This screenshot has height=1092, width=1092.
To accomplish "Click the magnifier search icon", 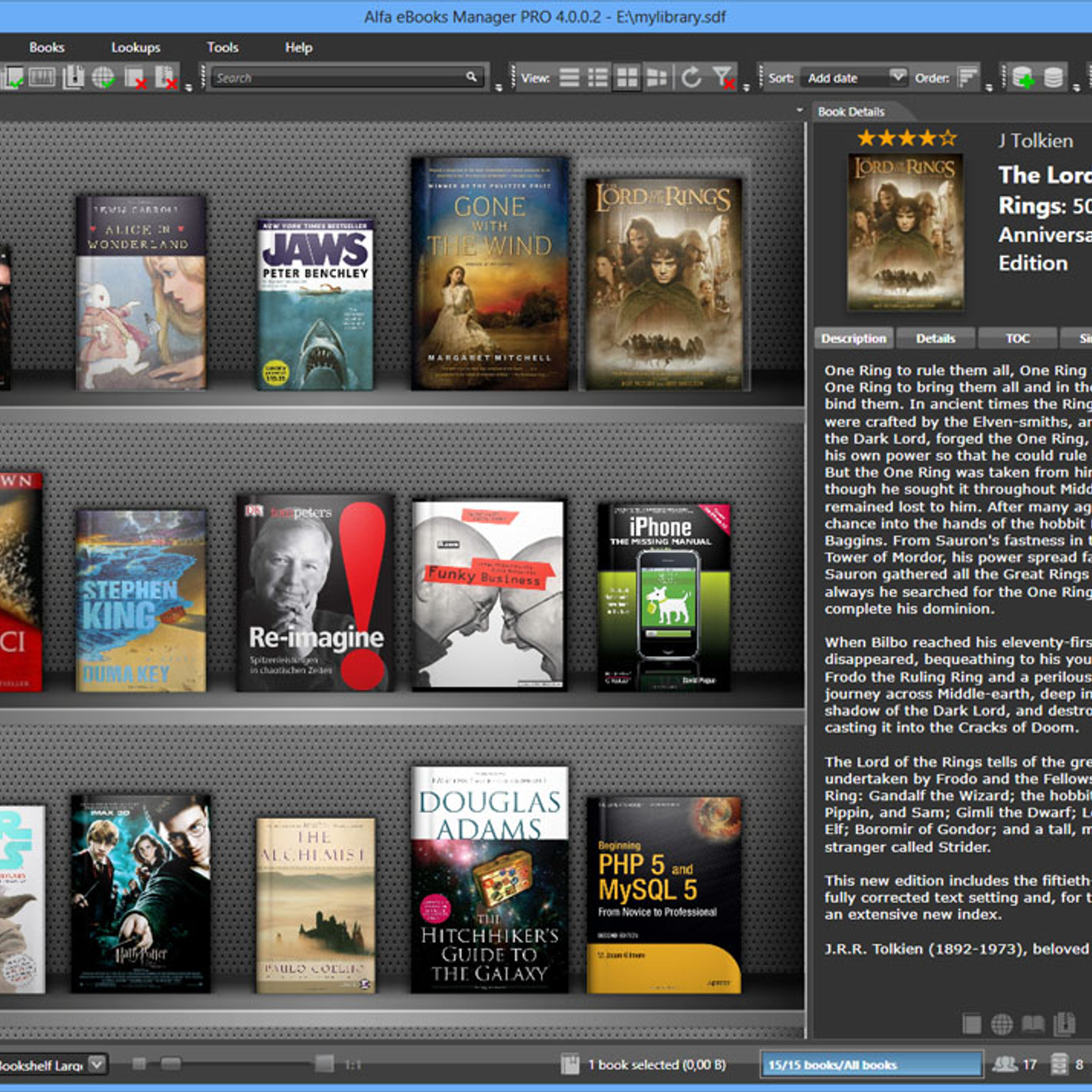I will click(472, 77).
